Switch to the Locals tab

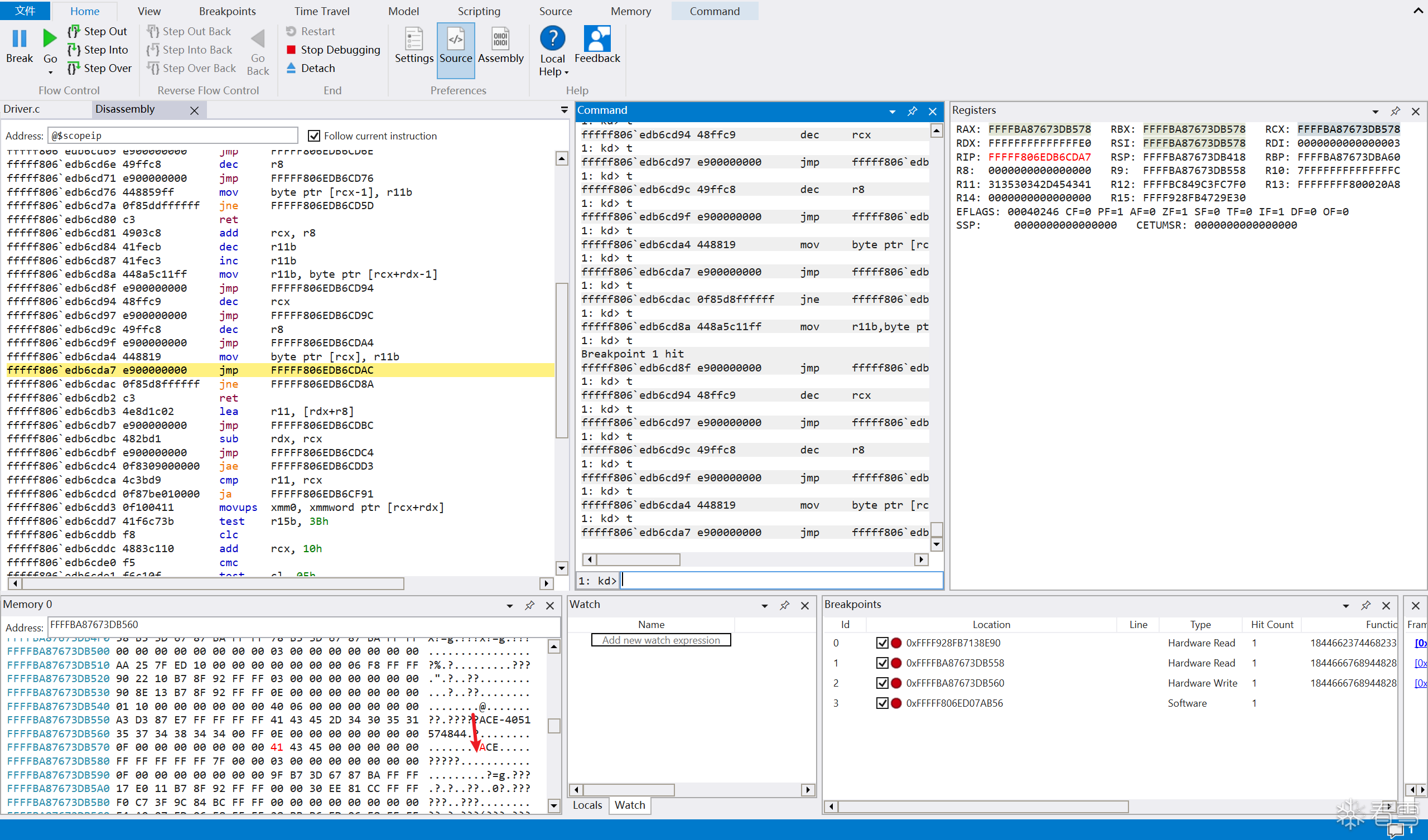click(587, 805)
